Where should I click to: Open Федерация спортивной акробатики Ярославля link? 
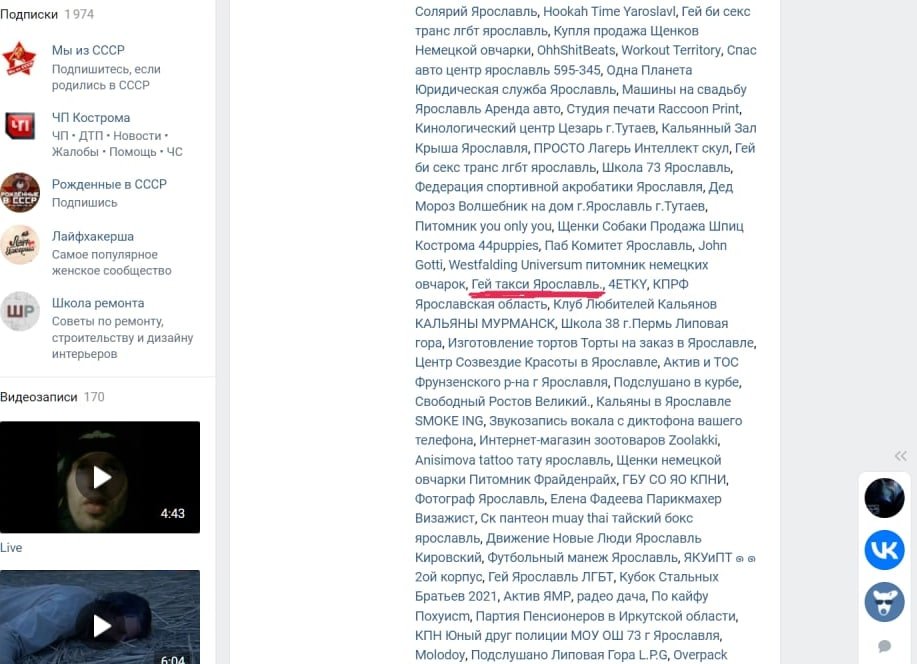(559, 187)
